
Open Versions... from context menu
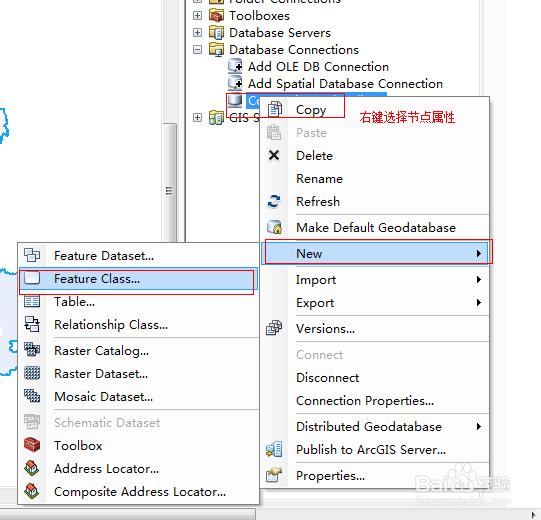[375, 328]
